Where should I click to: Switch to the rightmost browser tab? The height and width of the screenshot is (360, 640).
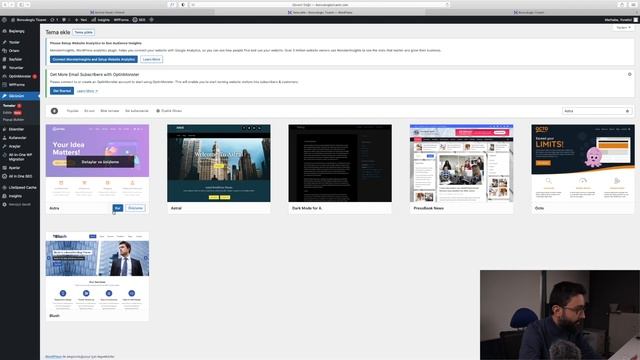coord(529,12)
